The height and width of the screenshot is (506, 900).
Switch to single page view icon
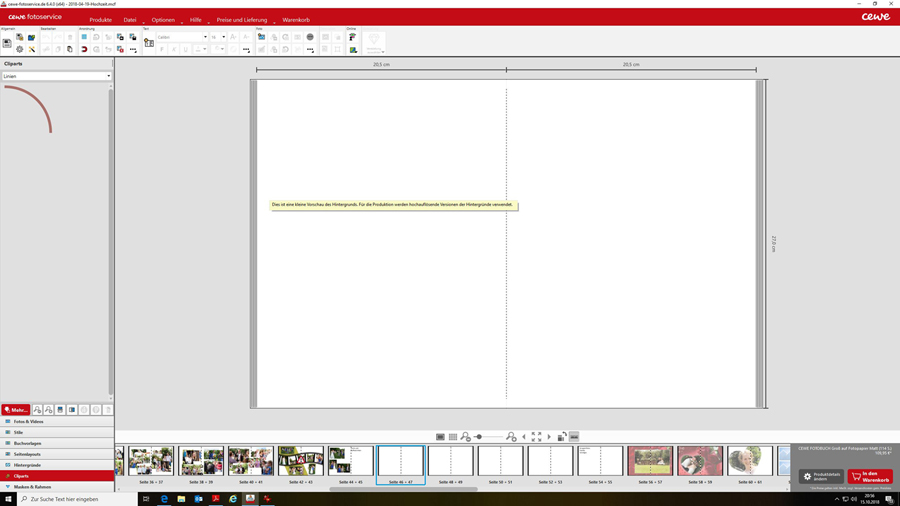coord(440,437)
